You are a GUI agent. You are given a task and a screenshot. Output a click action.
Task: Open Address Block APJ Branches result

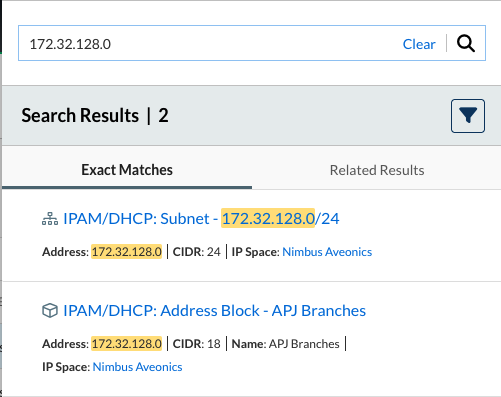[x=215, y=311]
